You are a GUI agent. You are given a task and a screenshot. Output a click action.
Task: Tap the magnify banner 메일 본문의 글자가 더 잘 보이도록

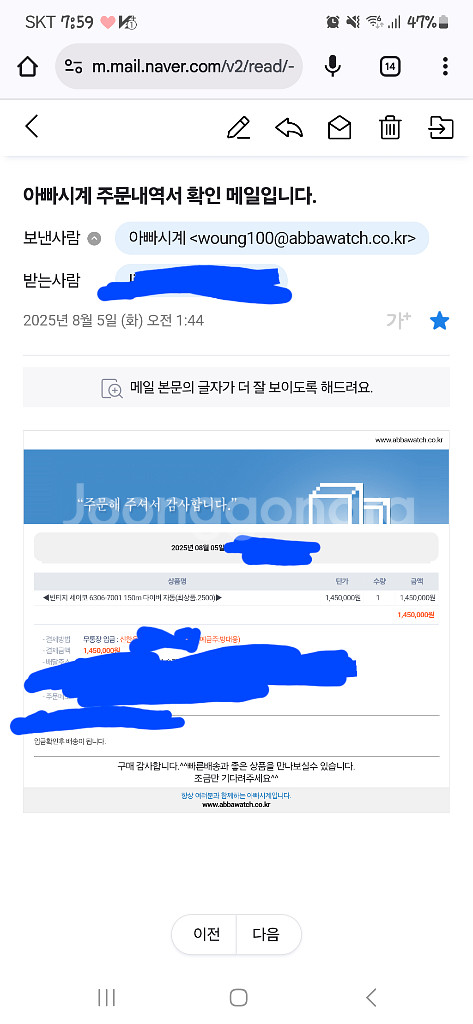pyautogui.click(x=236, y=387)
